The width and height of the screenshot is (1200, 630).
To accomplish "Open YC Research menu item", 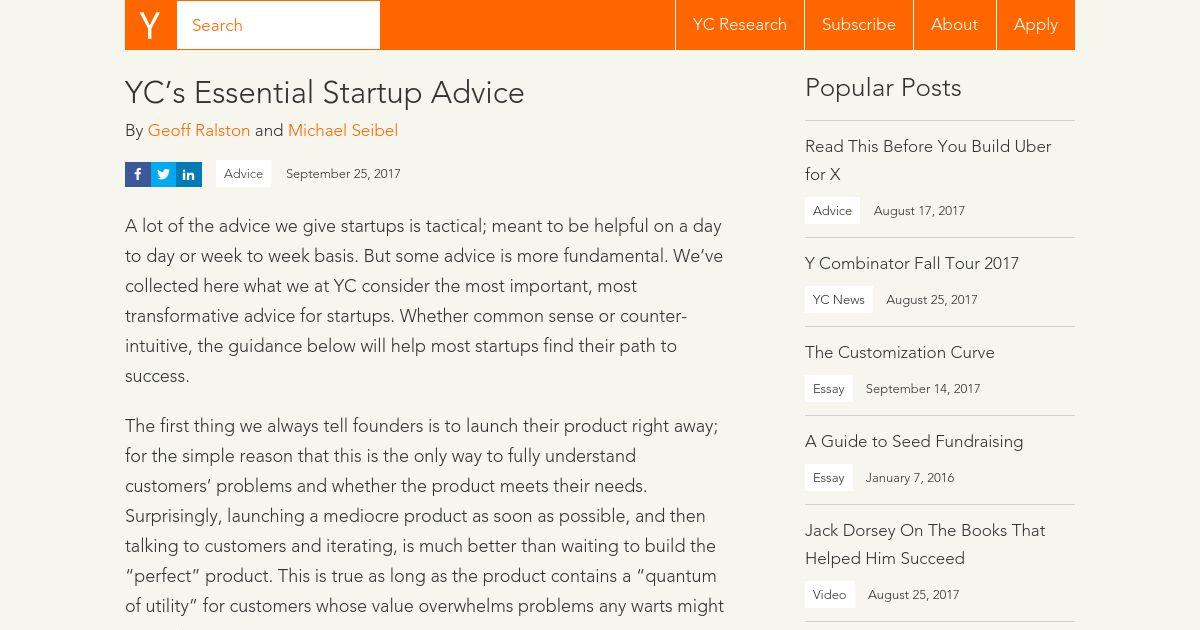I will tap(740, 25).
